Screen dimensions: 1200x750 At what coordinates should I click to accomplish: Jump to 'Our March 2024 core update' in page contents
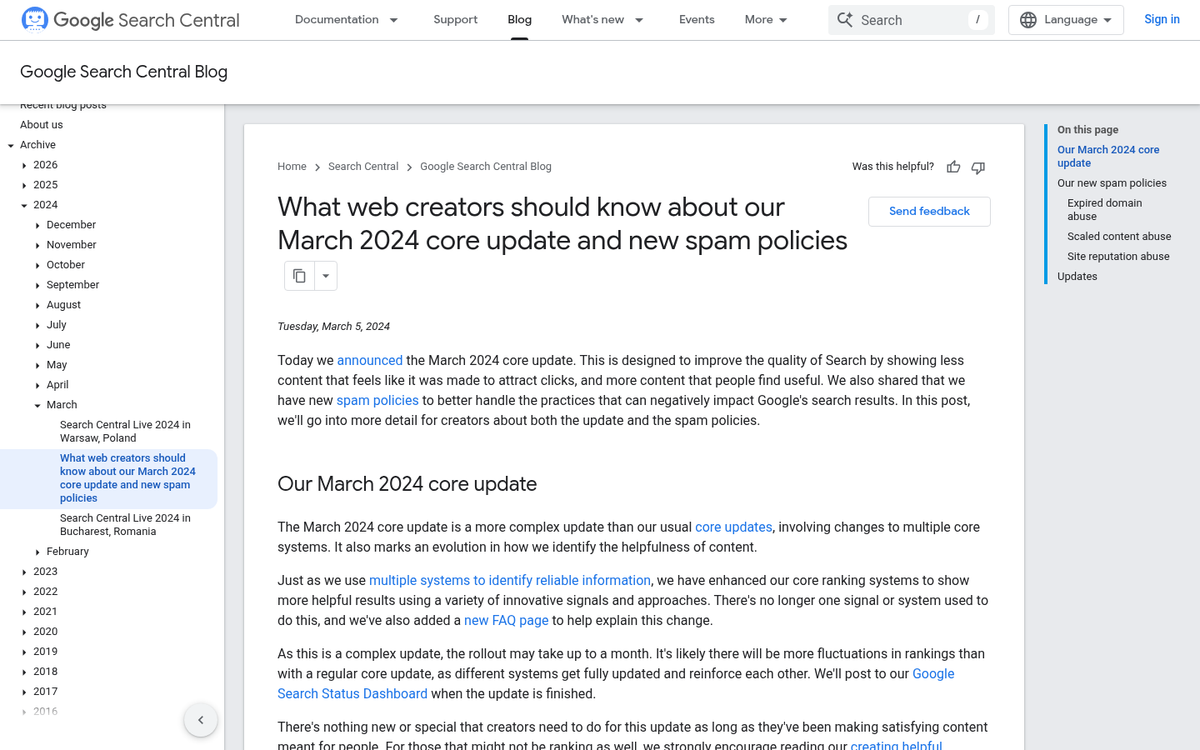click(x=1108, y=156)
